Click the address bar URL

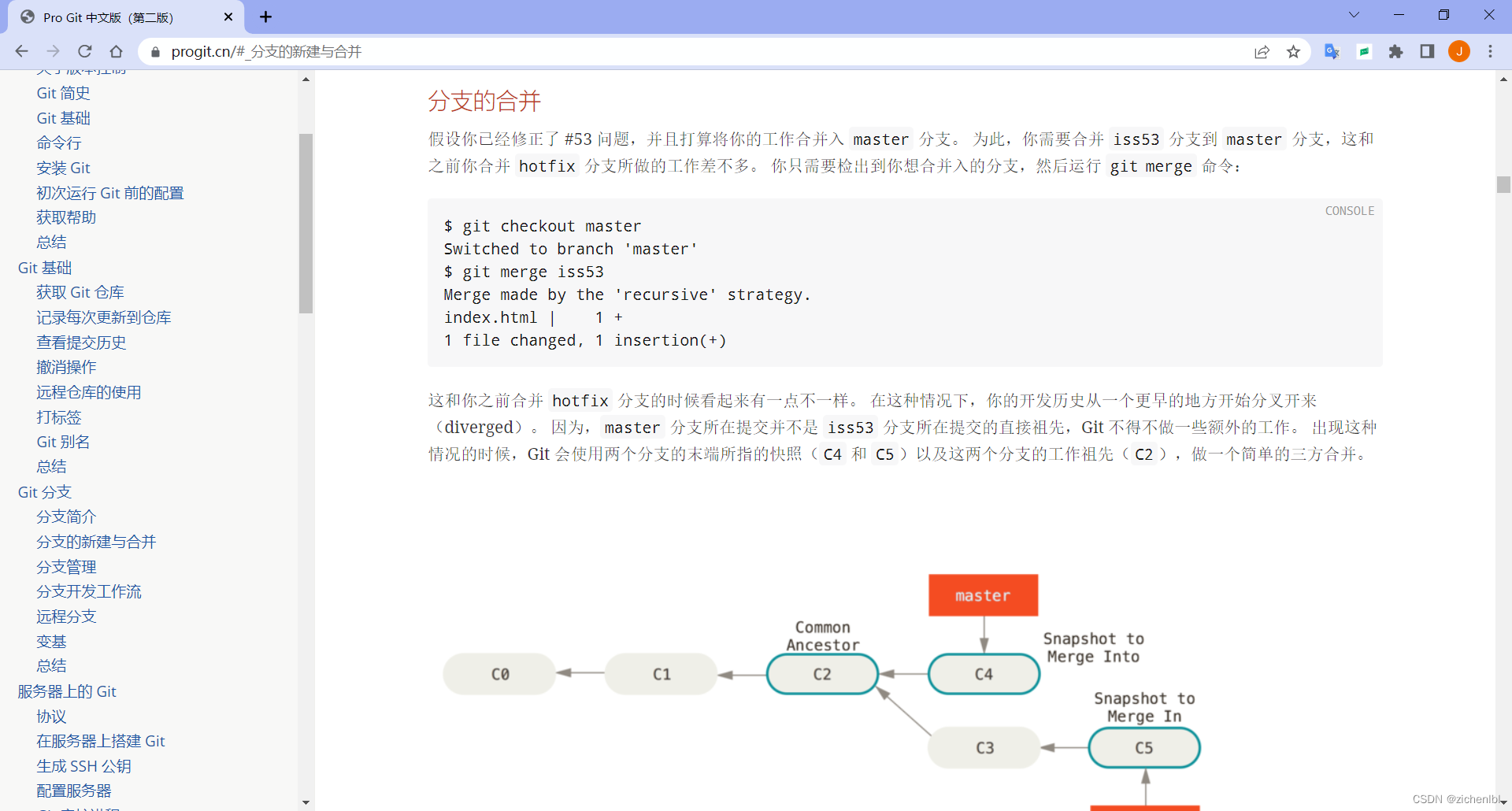[266, 52]
